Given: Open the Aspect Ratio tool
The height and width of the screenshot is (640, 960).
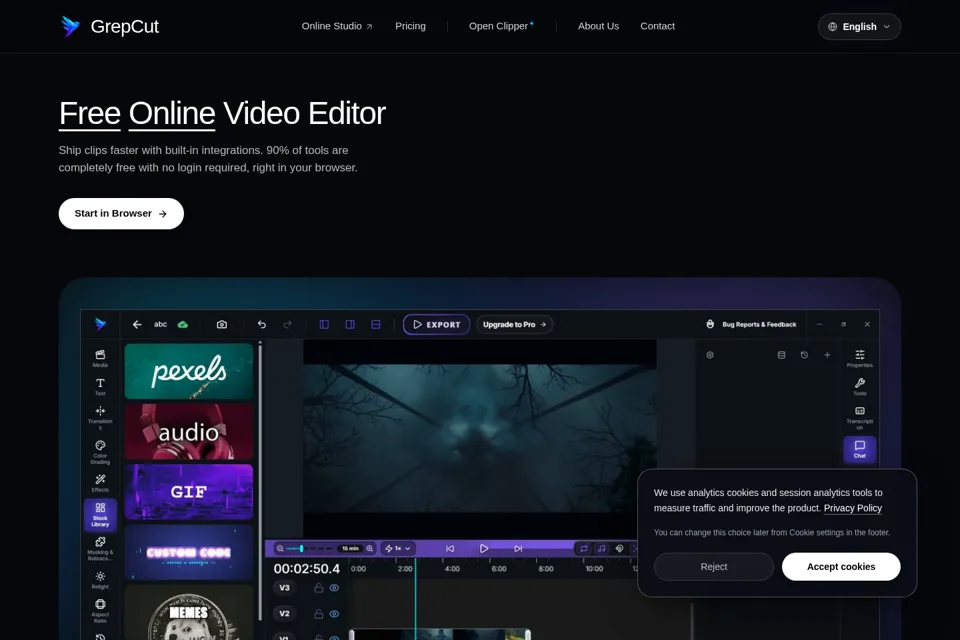Looking at the screenshot, I should tap(100, 611).
